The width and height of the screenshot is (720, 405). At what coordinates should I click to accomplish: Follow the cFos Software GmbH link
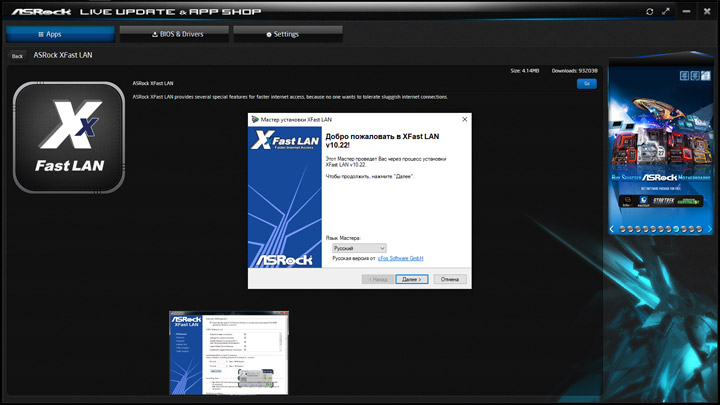pos(400,259)
